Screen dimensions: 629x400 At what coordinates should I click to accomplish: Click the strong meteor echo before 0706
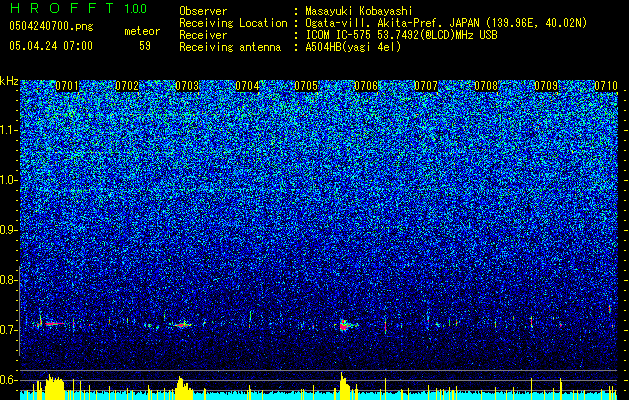coord(344,325)
